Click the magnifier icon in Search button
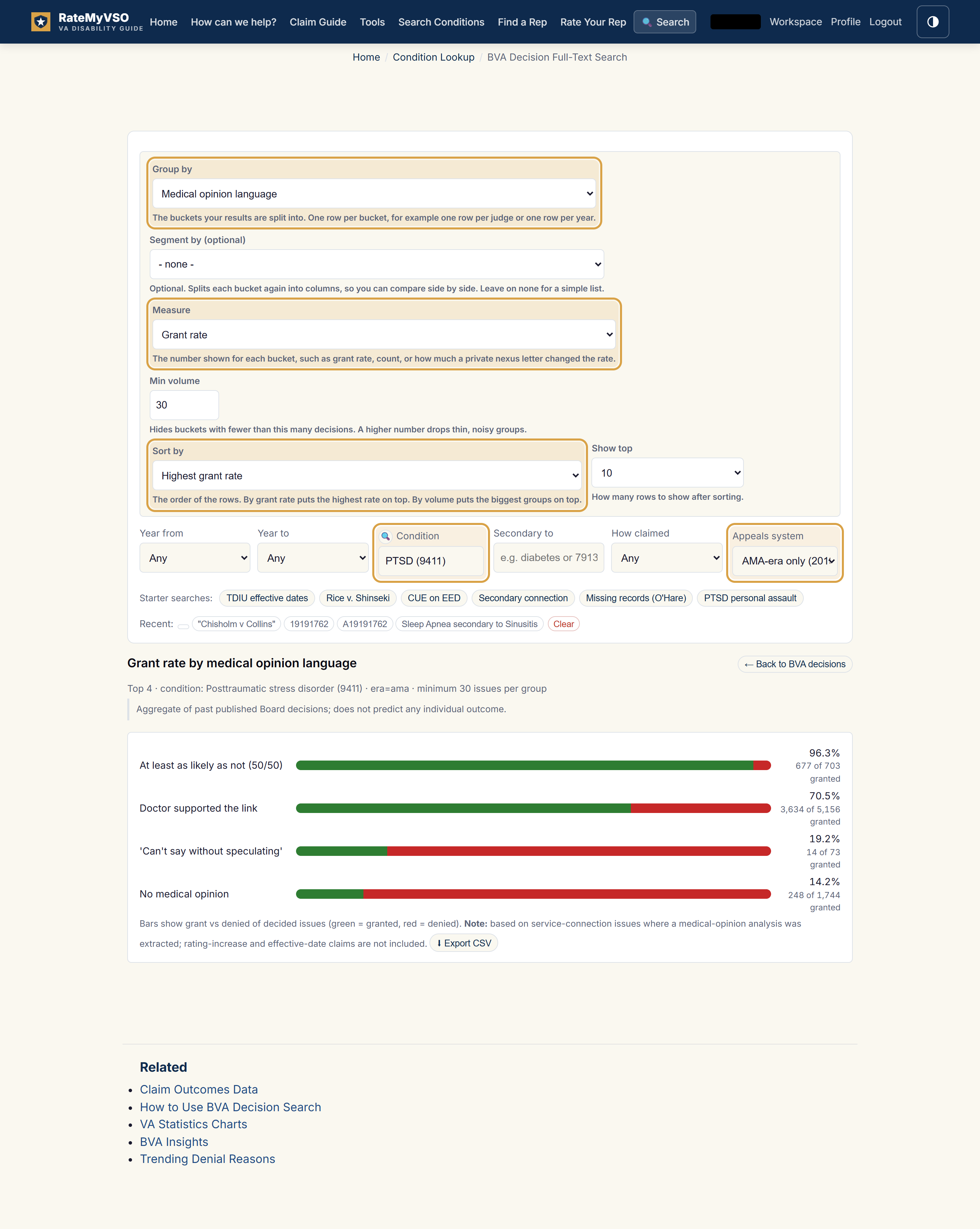The image size is (980, 1229). click(x=647, y=22)
